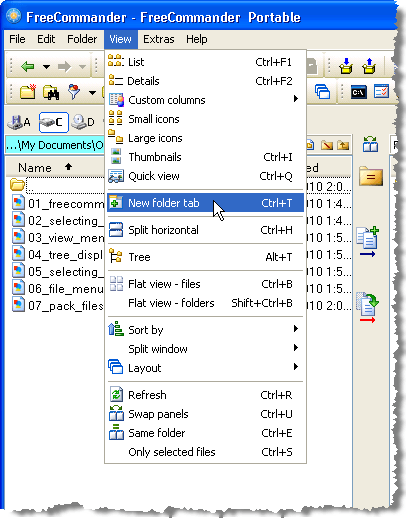Screen dimensions: 406x518
Task: Toggle Flat view - files
Action: [205, 284]
